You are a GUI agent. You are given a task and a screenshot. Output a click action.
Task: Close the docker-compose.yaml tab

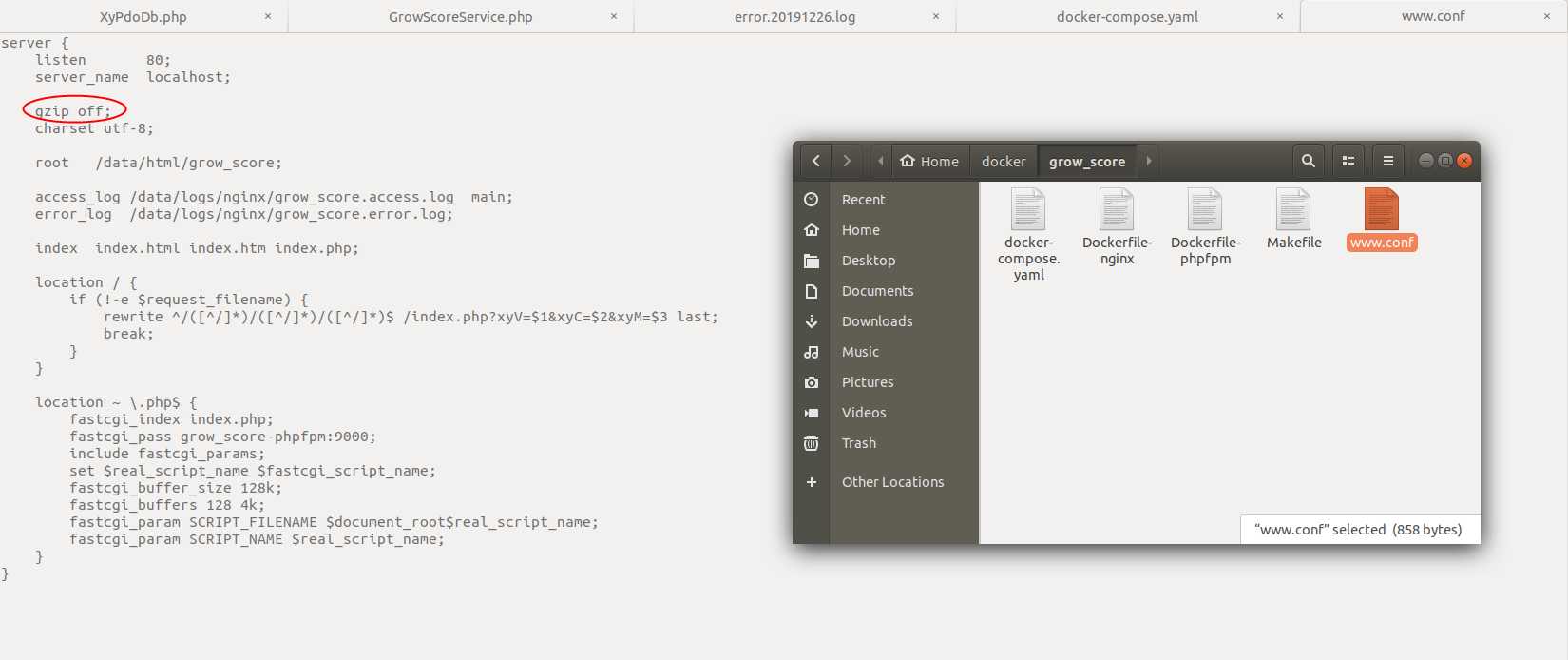click(x=1280, y=16)
